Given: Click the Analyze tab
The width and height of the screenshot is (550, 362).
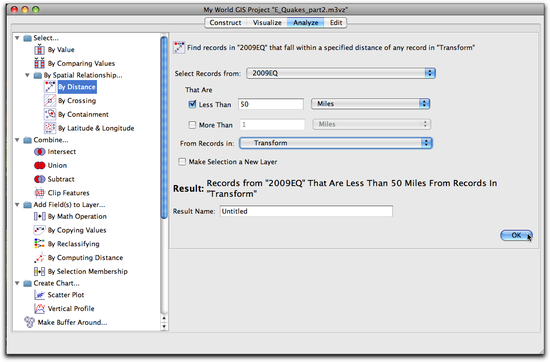Looking at the screenshot, I should [306, 23].
